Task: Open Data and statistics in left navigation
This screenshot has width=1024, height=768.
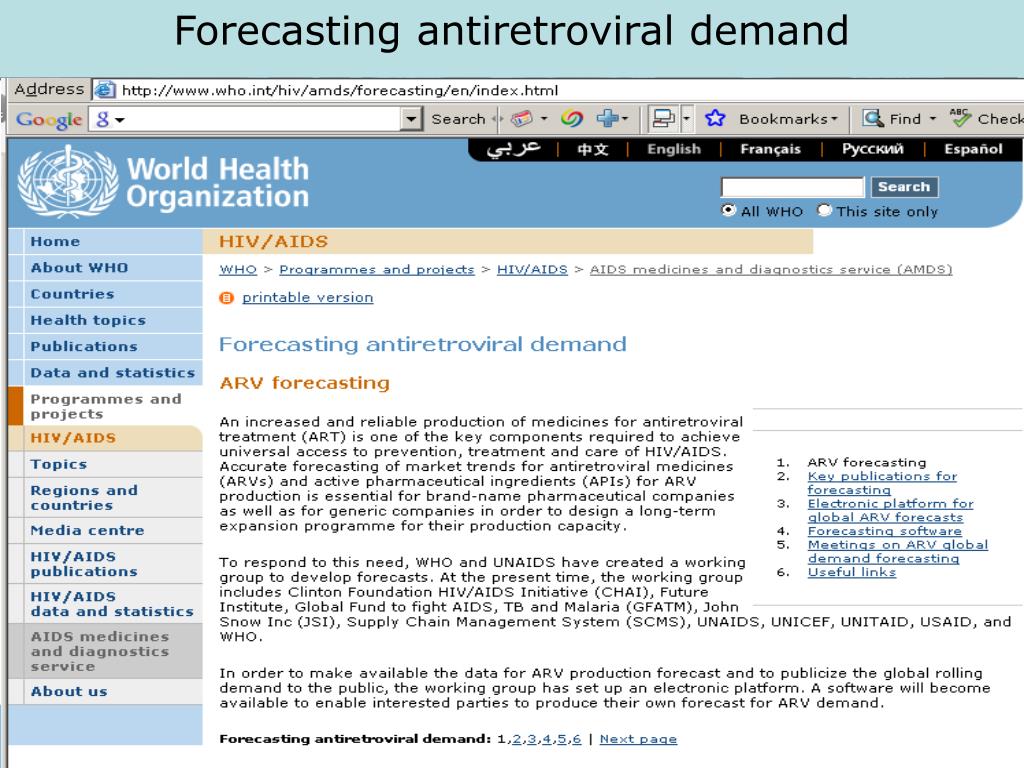Action: (x=106, y=372)
